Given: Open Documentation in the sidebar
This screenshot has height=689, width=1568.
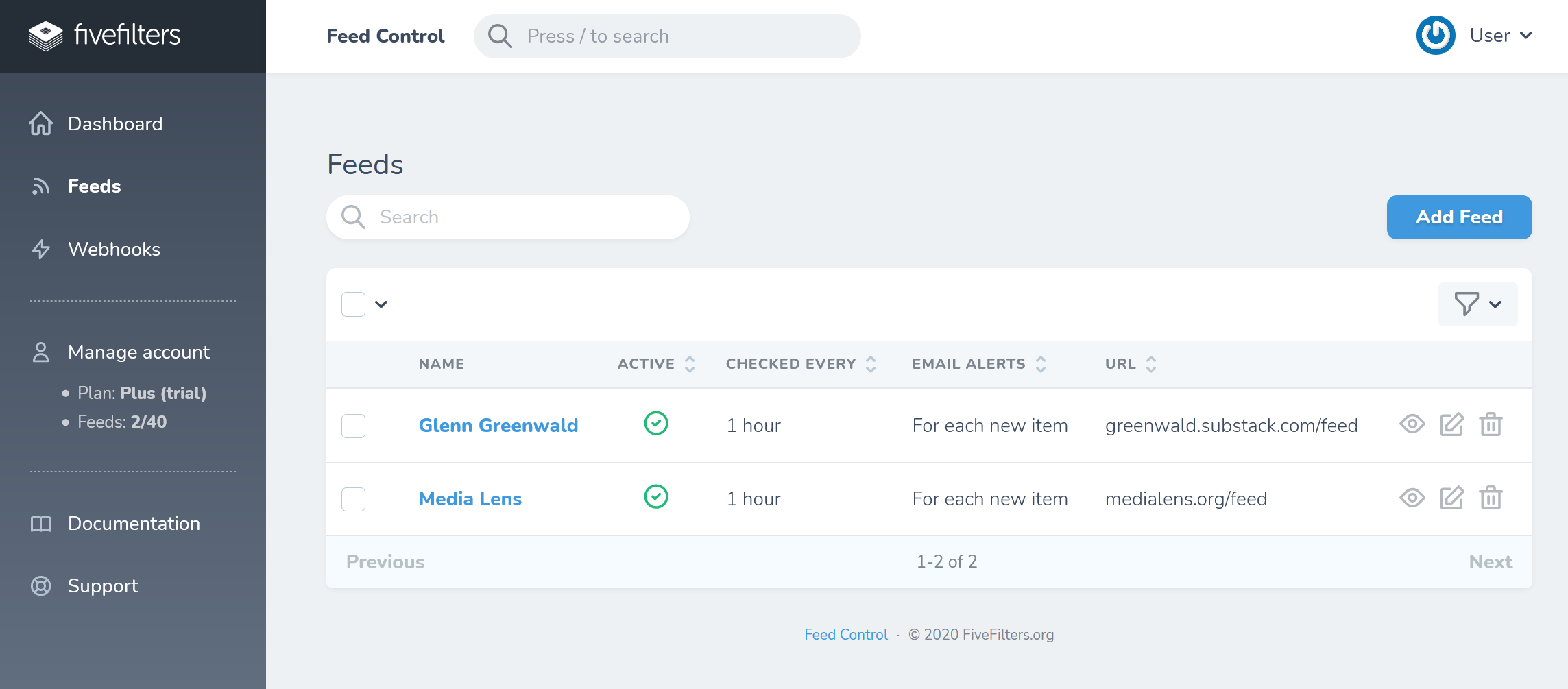Looking at the screenshot, I should [134, 524].
